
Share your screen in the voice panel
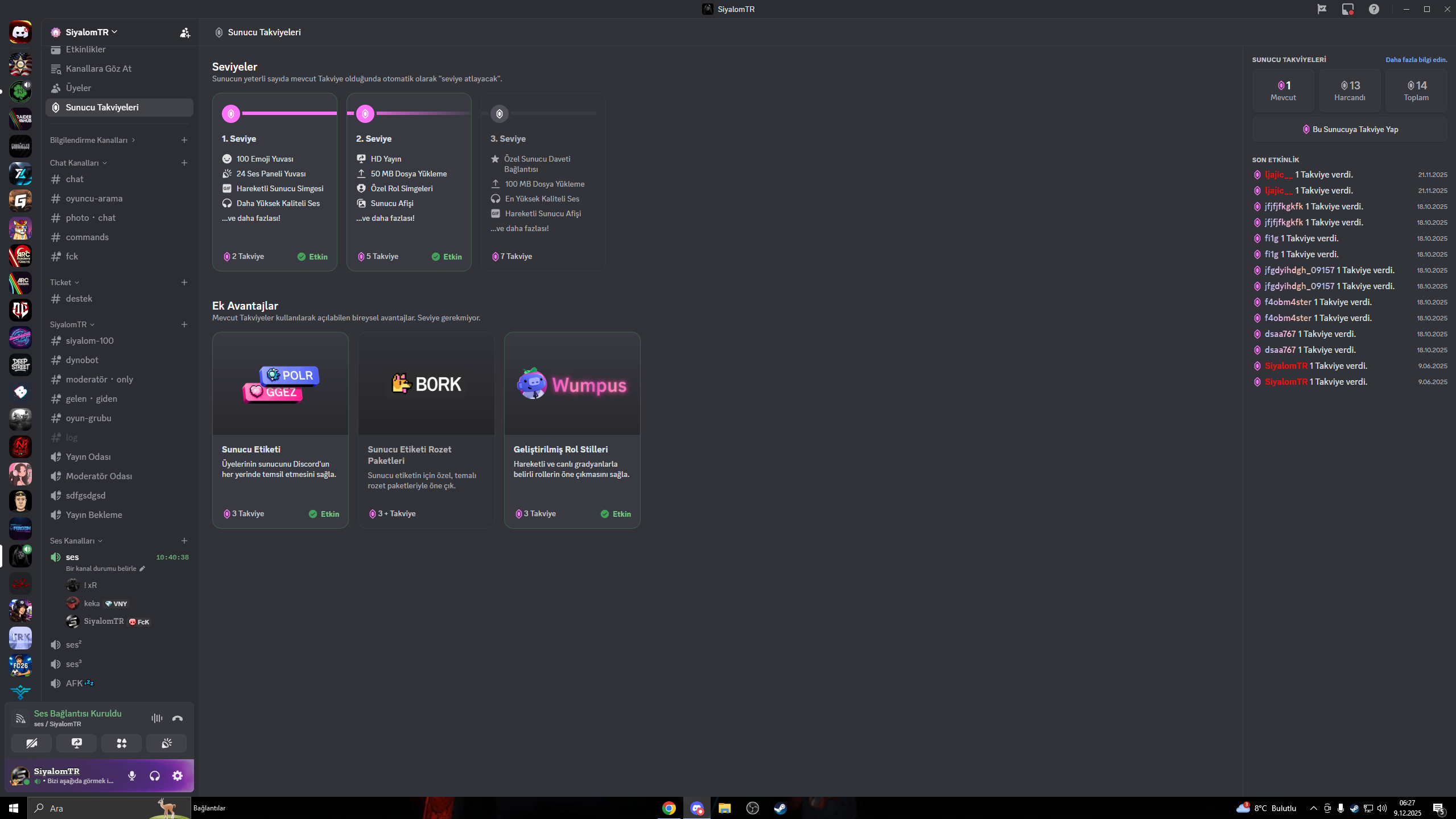pyautogui.click(x=77, y=743)
